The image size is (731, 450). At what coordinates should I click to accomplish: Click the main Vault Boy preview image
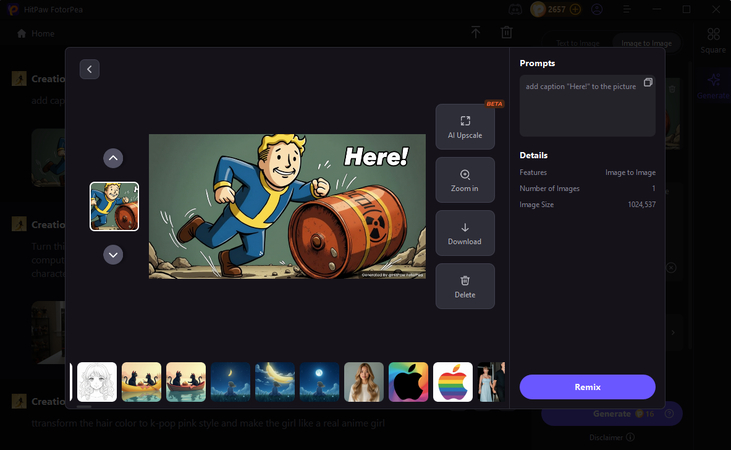[287, 206]
